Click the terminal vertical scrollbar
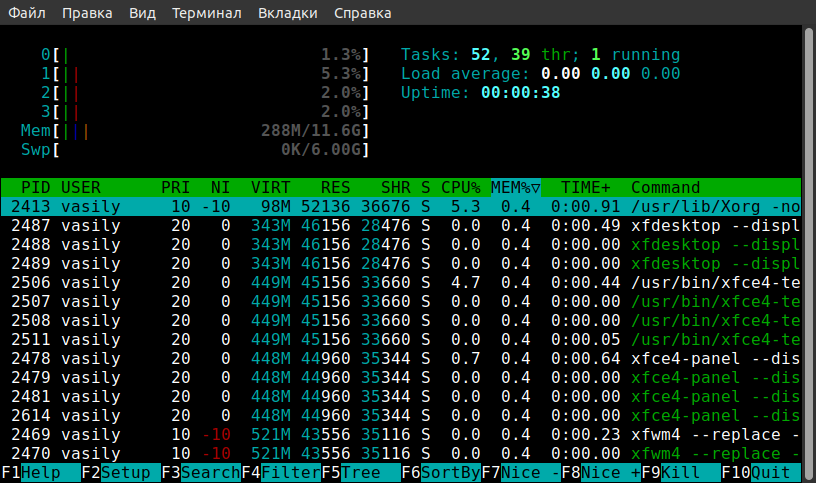 pyautogui.click(x=808, y=252)
